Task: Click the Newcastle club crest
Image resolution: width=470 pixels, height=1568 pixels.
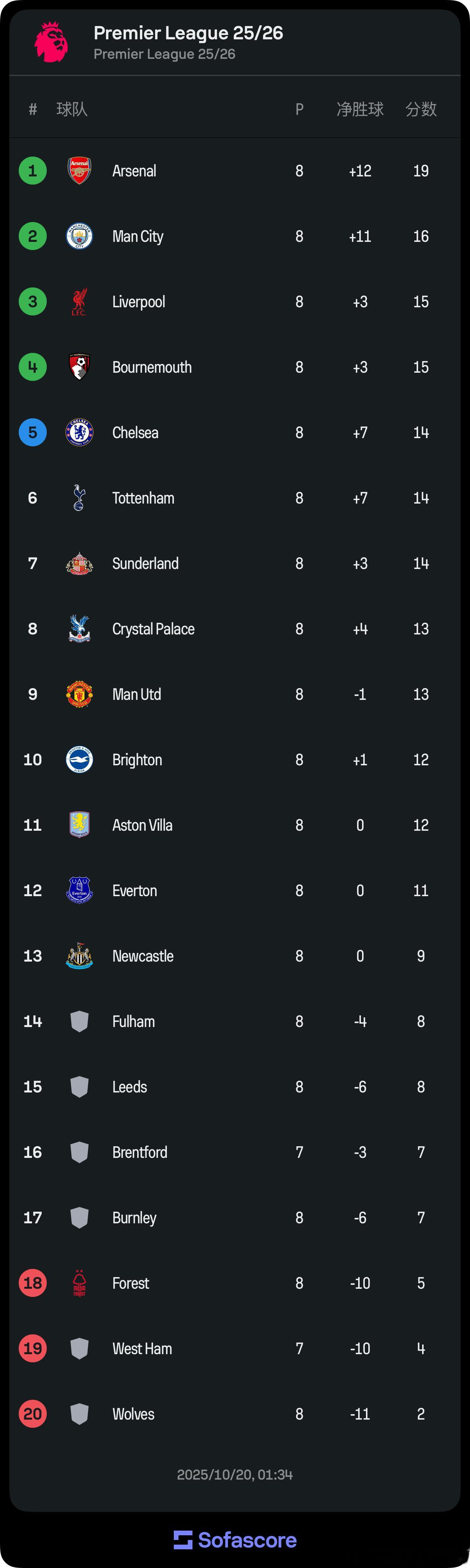Action: (79, 956)
